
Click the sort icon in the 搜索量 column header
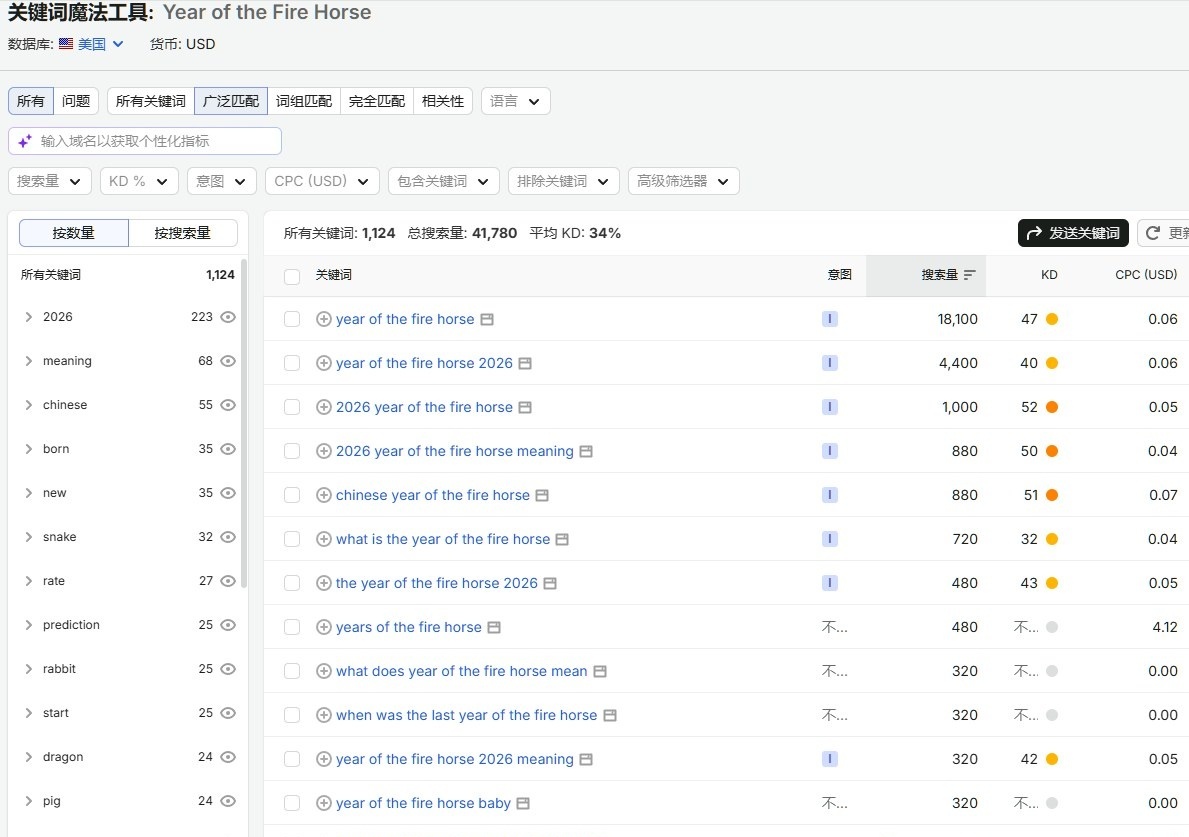coord(969,275)
